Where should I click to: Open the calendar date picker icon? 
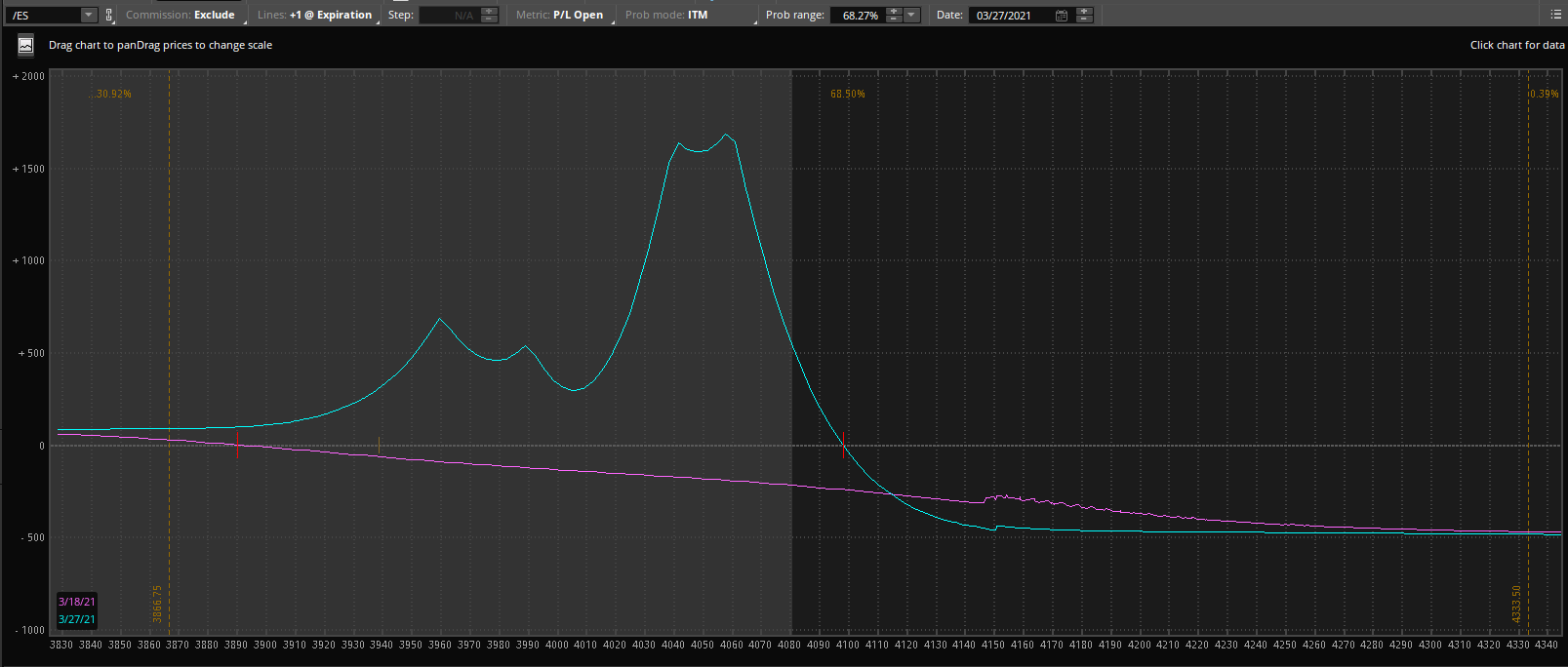1062,15
